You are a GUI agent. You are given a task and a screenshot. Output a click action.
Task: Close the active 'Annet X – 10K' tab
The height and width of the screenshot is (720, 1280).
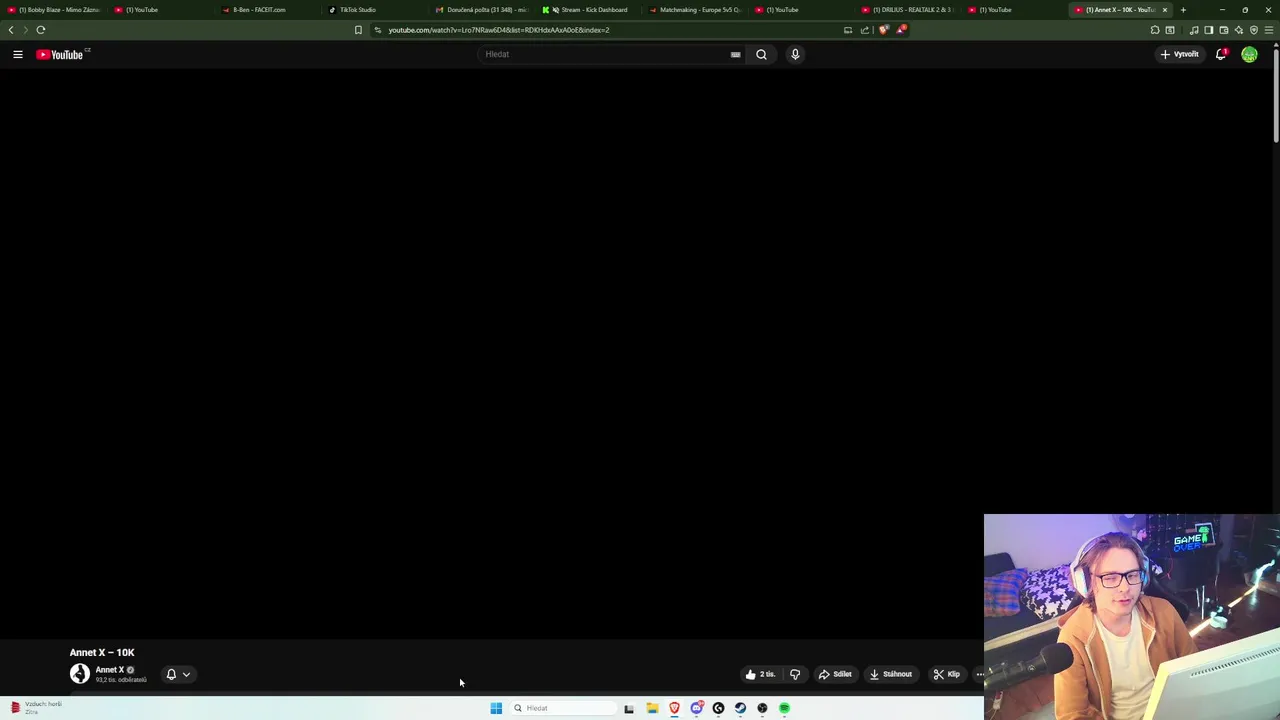1164,10
